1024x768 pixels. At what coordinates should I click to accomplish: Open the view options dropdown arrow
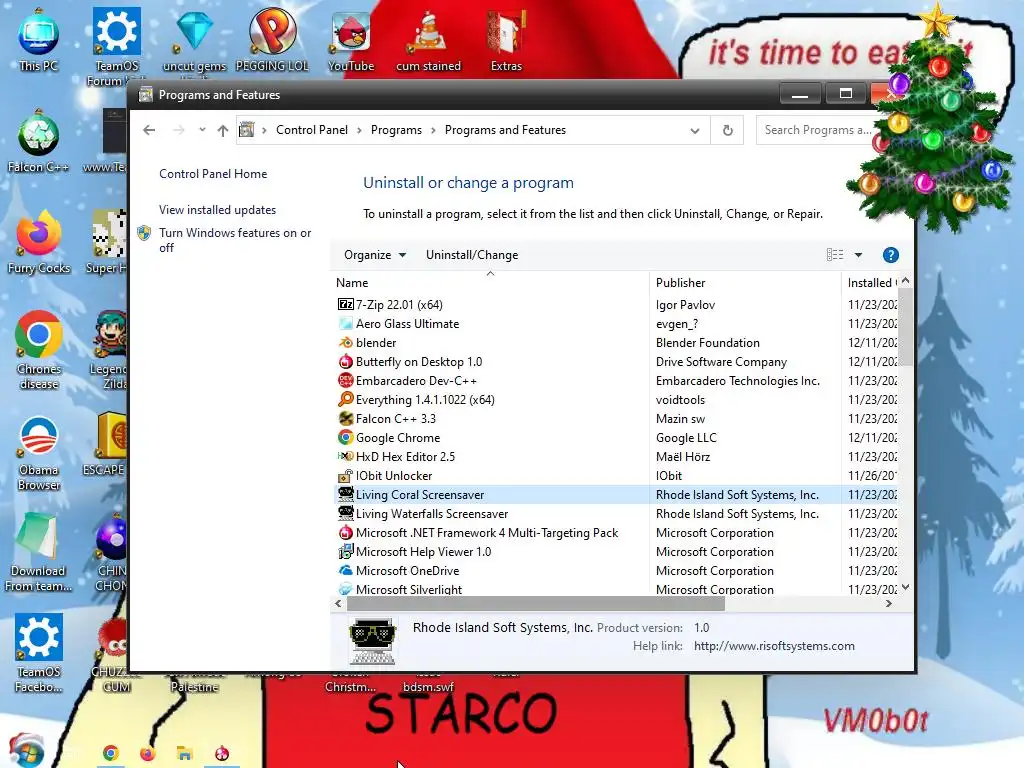[x=858, y=255]
